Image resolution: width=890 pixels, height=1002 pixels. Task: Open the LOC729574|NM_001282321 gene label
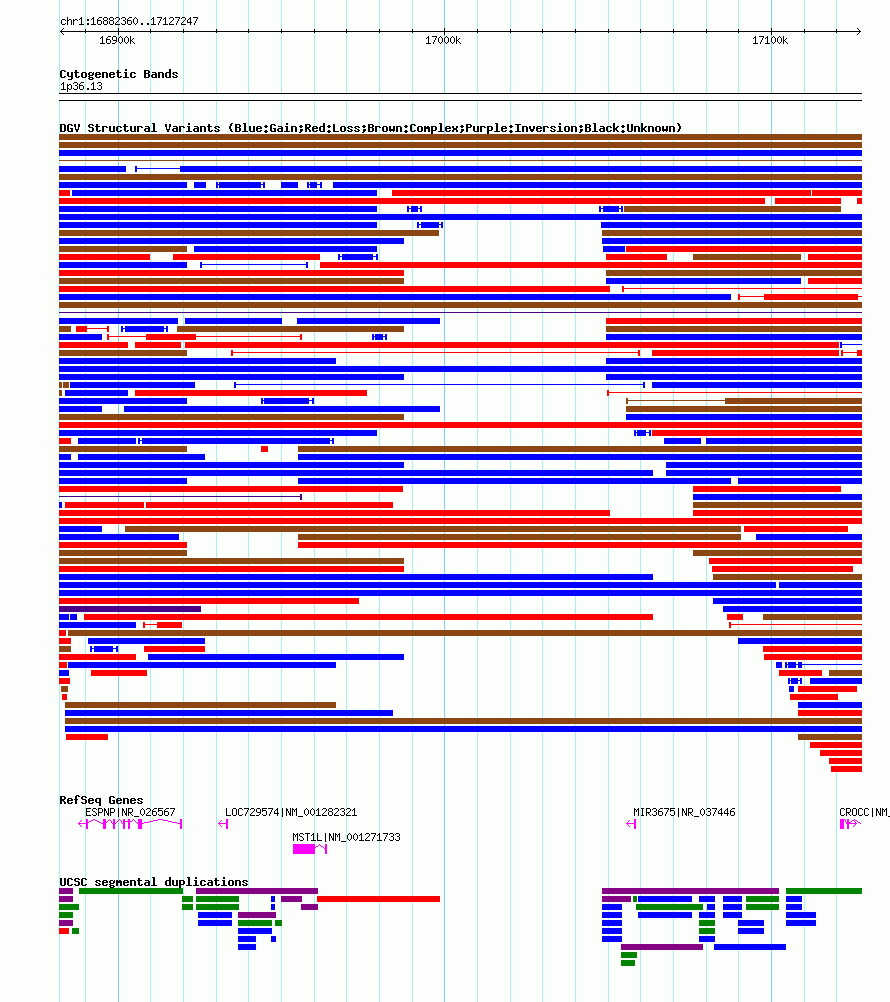tap(291, 812)
